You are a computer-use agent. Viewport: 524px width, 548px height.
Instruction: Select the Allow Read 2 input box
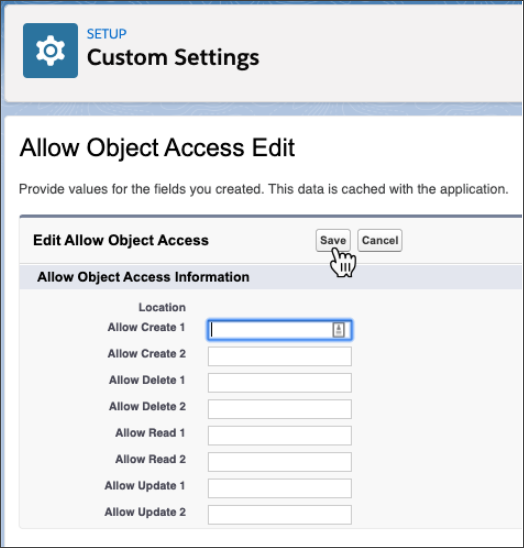[x=280, y=462]
